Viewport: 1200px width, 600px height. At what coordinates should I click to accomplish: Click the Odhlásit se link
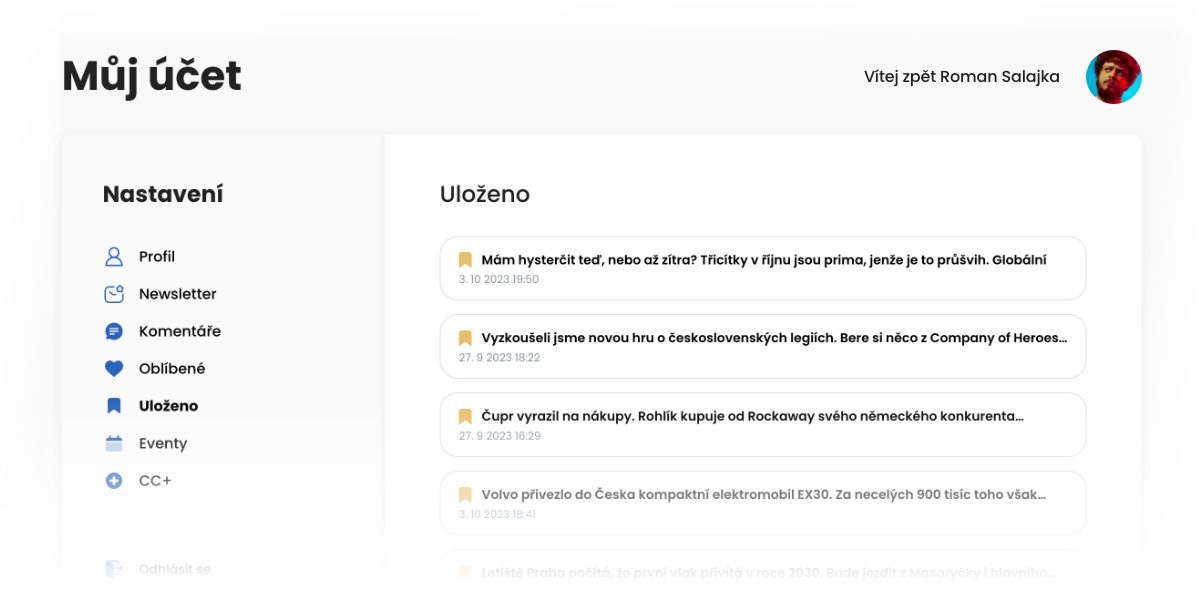click(x=175, y=569)
